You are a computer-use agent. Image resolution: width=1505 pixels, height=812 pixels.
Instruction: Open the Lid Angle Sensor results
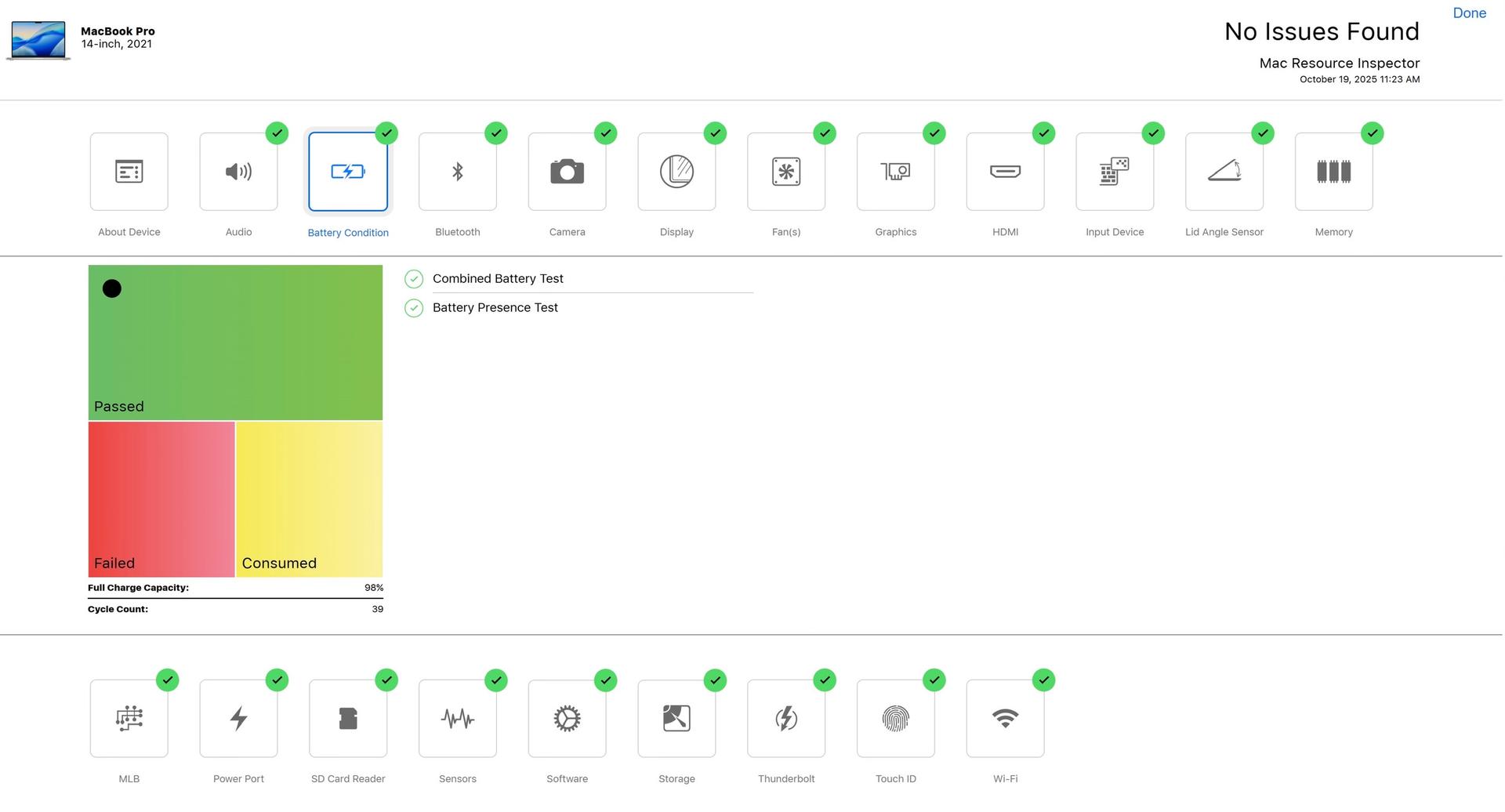pos(1224,172)
